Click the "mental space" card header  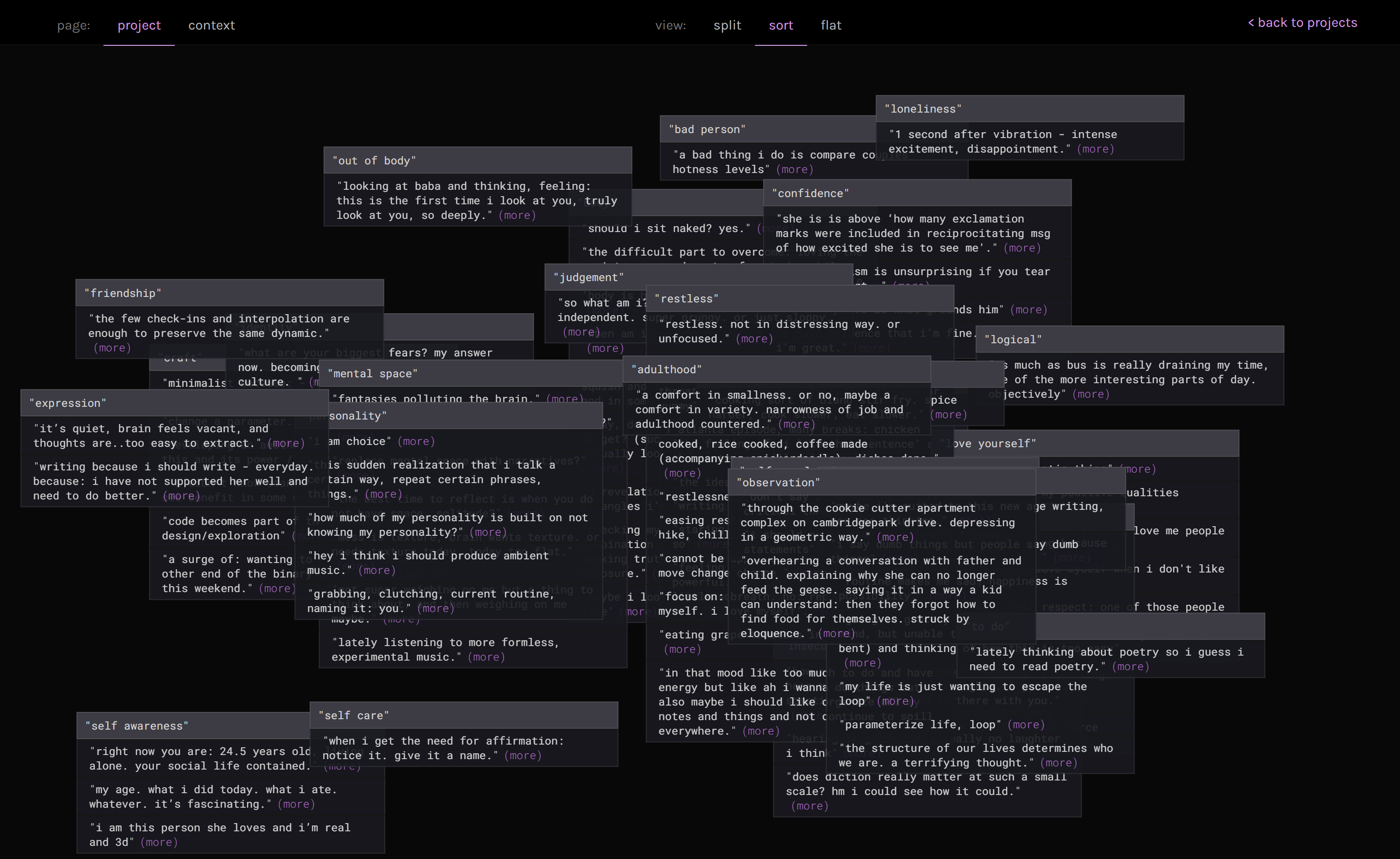point(471,373)
